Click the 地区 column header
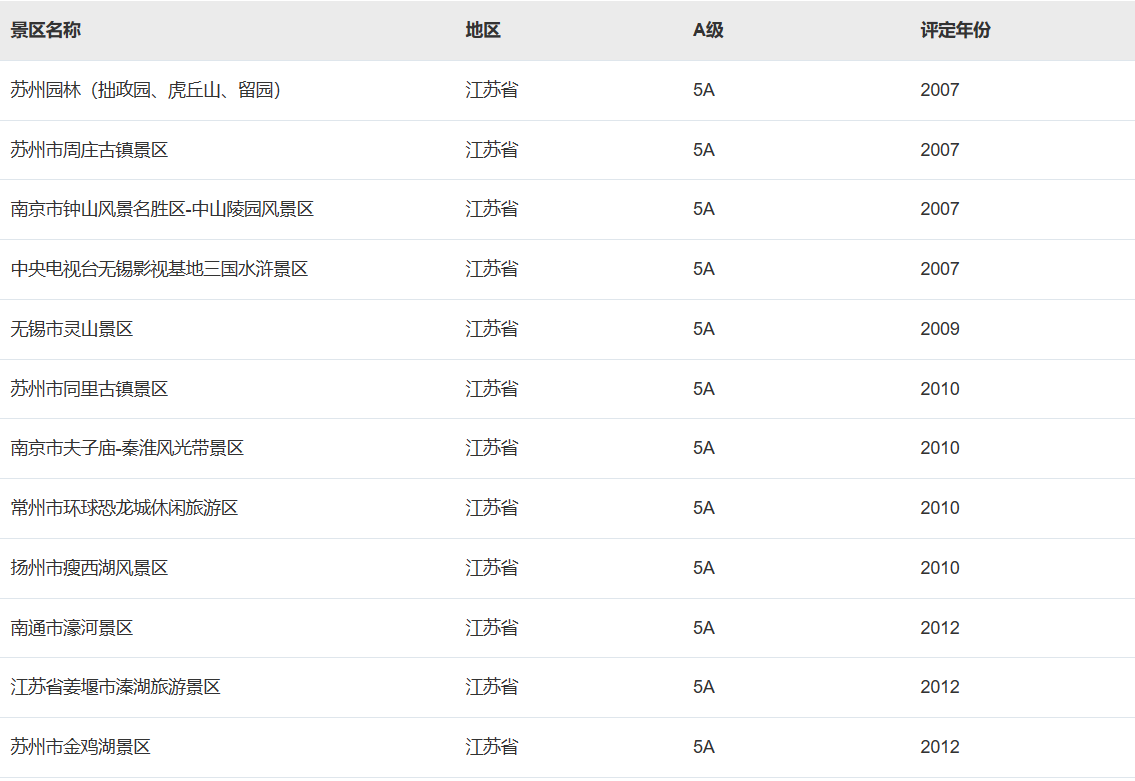Image resolution: width=1135 pixels, height=781 pixels. [483, 30]
